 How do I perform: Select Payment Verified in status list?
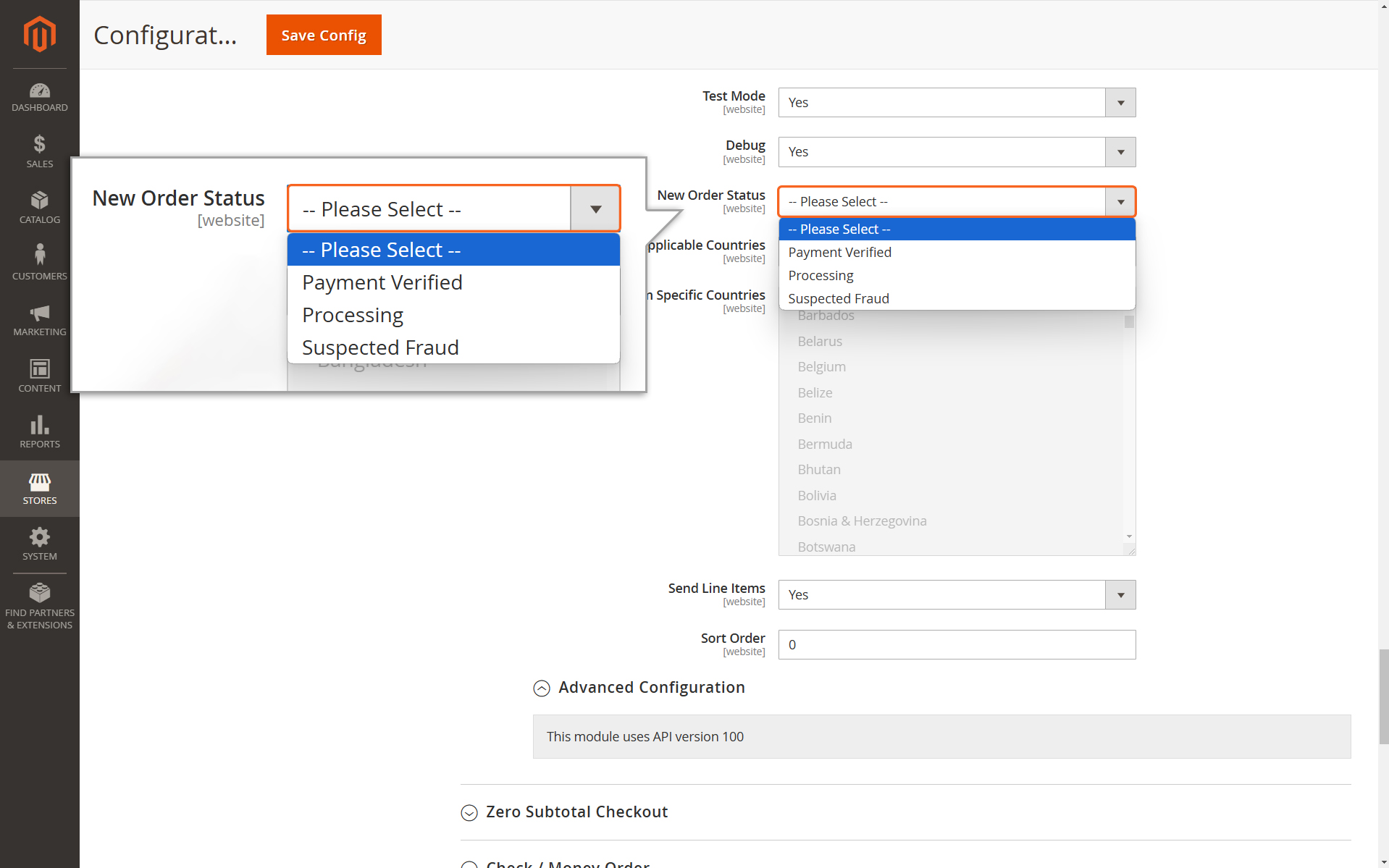[x=957, y=253]
